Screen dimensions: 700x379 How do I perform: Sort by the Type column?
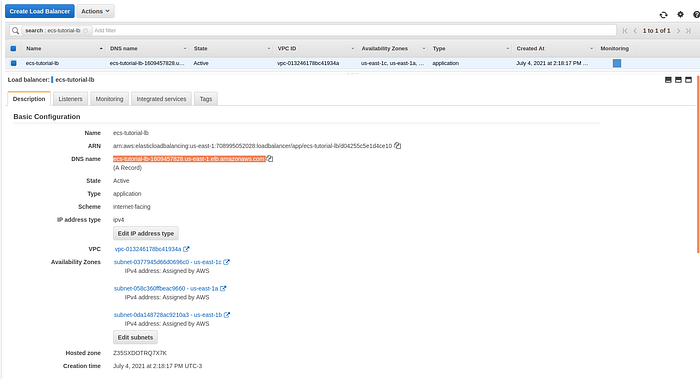coord(471,48)
